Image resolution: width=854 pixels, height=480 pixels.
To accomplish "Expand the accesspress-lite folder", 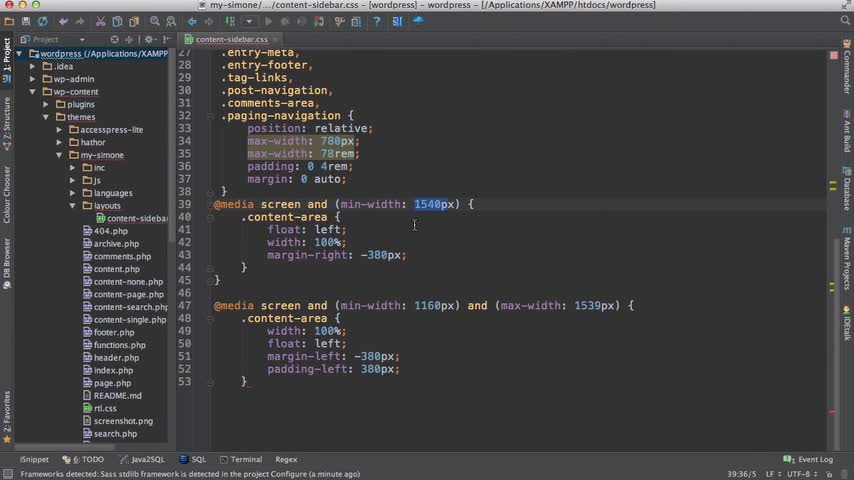I will [x=59, y=130].
